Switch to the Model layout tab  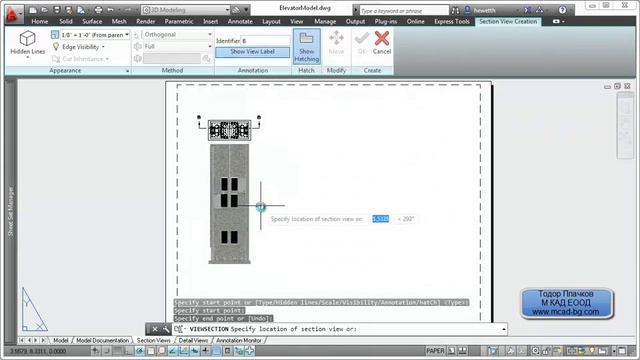61,340
